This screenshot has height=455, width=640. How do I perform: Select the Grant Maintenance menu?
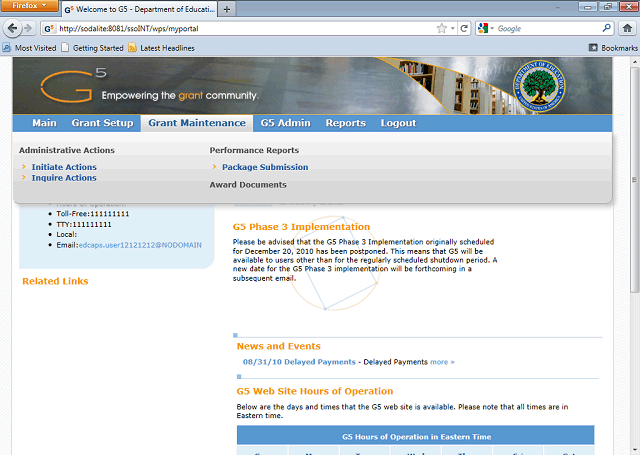click(197, 123)
